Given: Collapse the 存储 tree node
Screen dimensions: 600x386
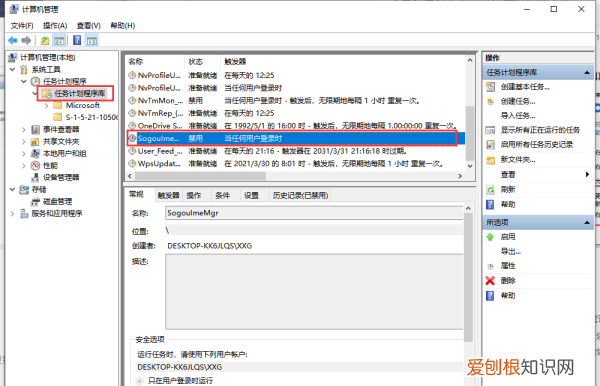Looking at the screenshot, I should [x=13, y=189].
